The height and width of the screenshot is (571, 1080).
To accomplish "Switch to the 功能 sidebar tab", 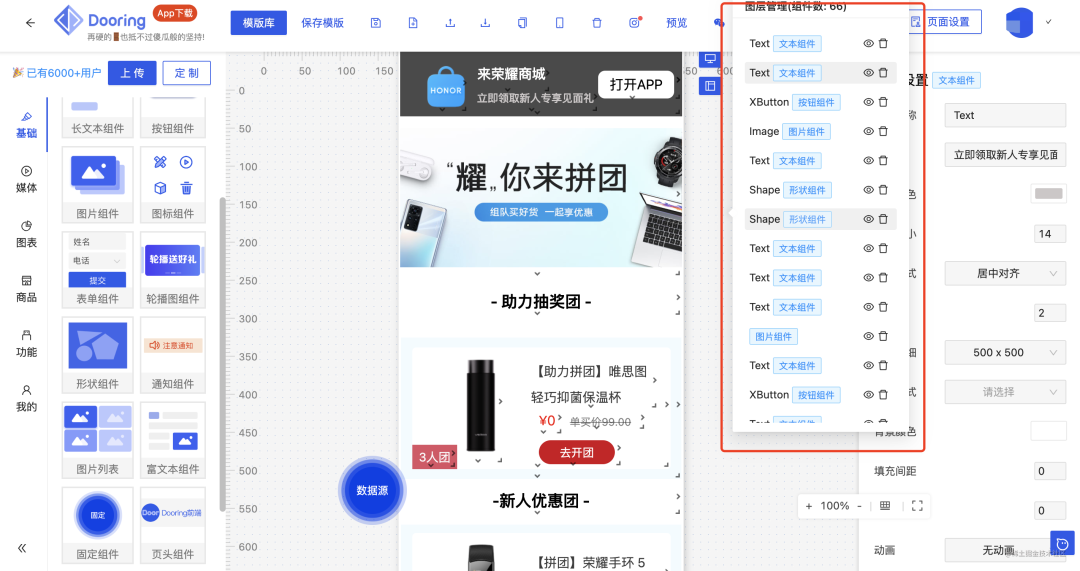I will point(26,344).
